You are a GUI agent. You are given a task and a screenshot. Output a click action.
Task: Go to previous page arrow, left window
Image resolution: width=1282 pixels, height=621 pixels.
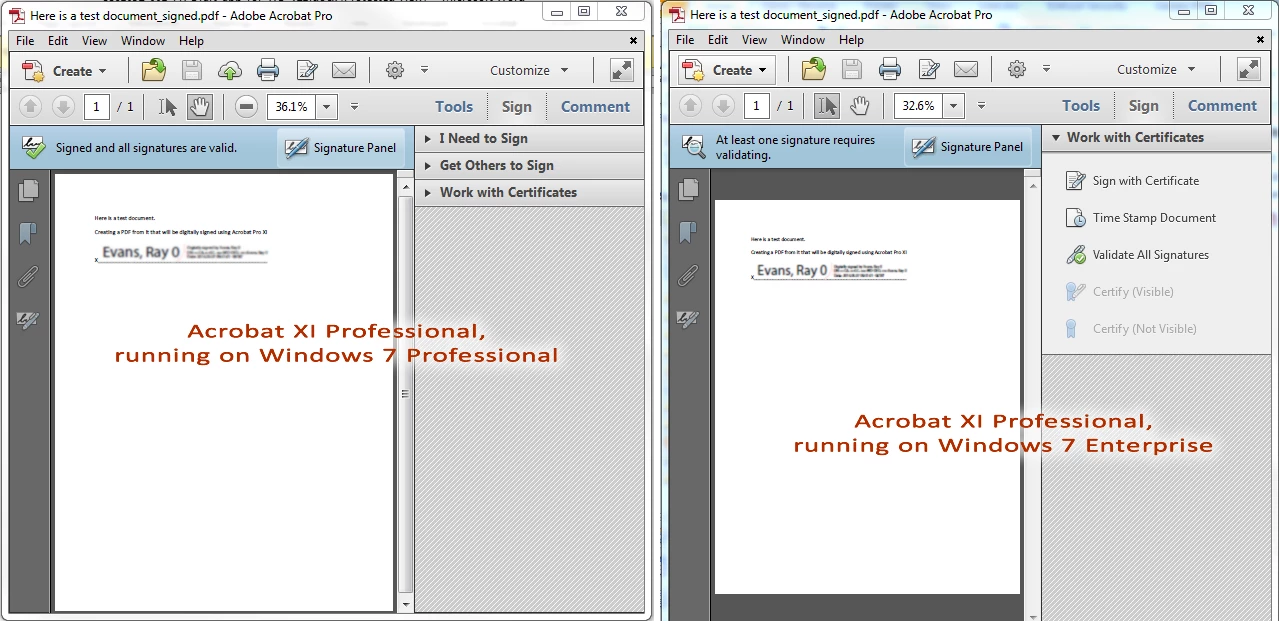coord(30,106)
